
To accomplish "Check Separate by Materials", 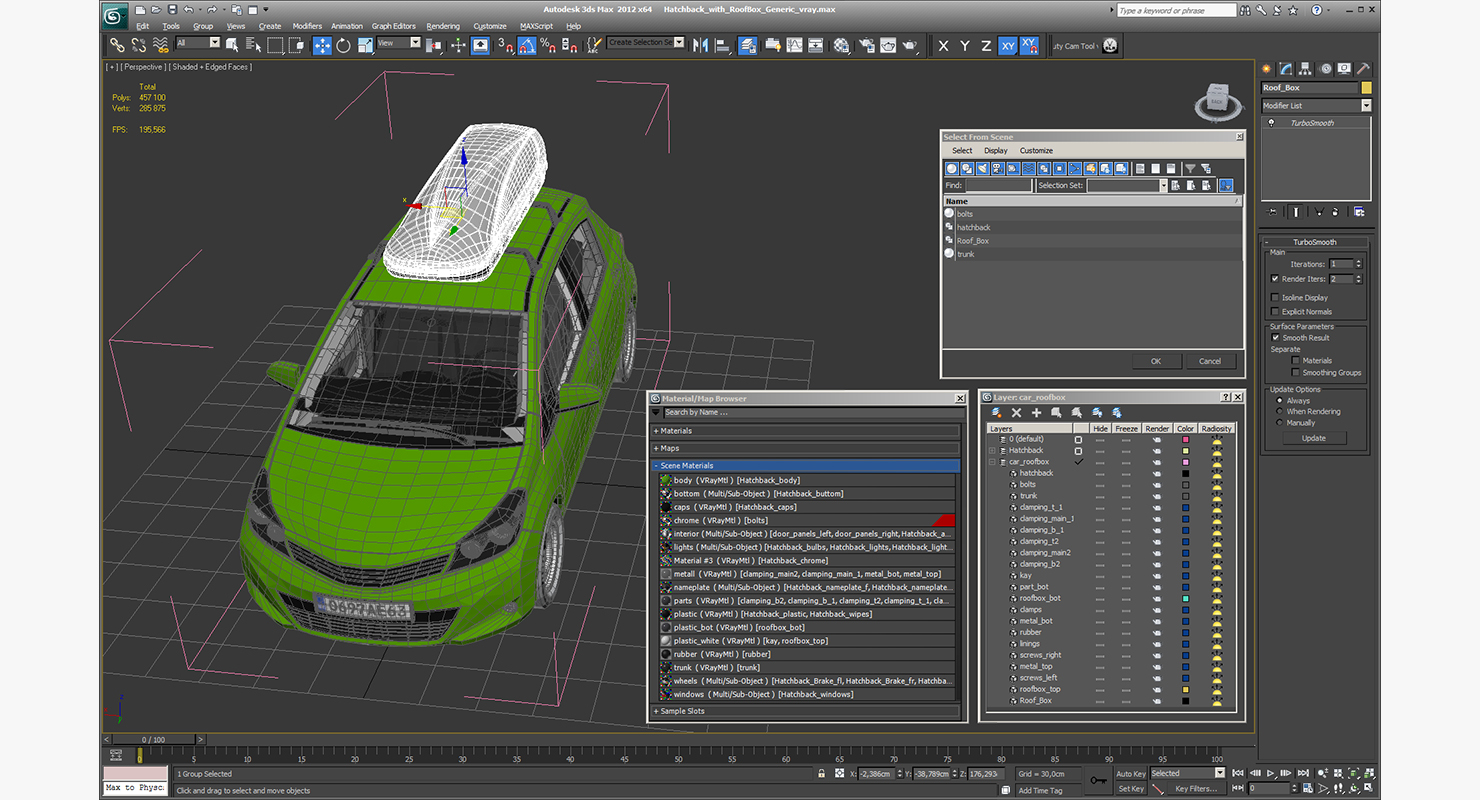I will click(x=1296, y=361).
